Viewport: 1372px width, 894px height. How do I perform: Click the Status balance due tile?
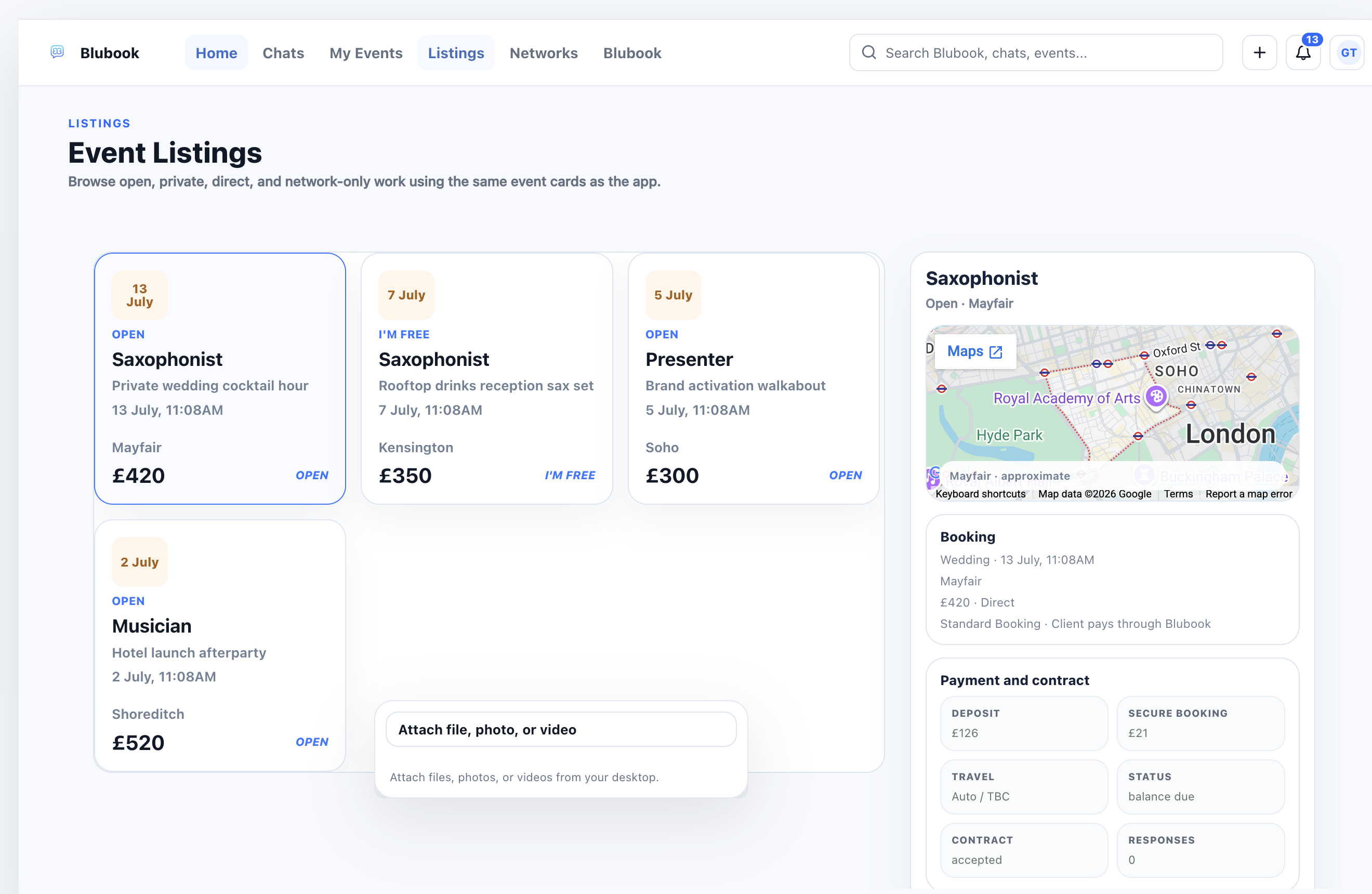(1200, 786)
